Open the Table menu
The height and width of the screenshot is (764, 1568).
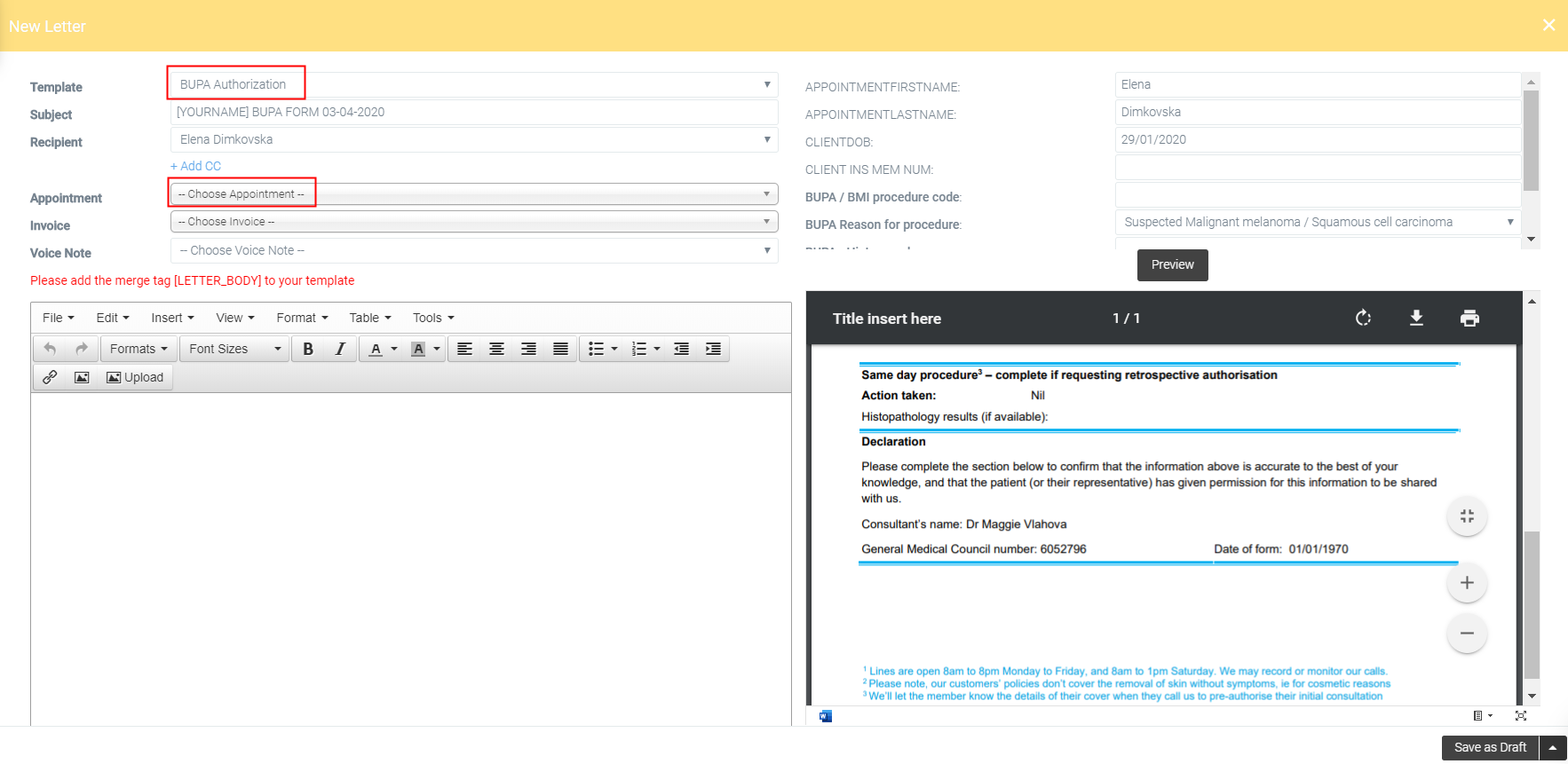click(369, 318)
